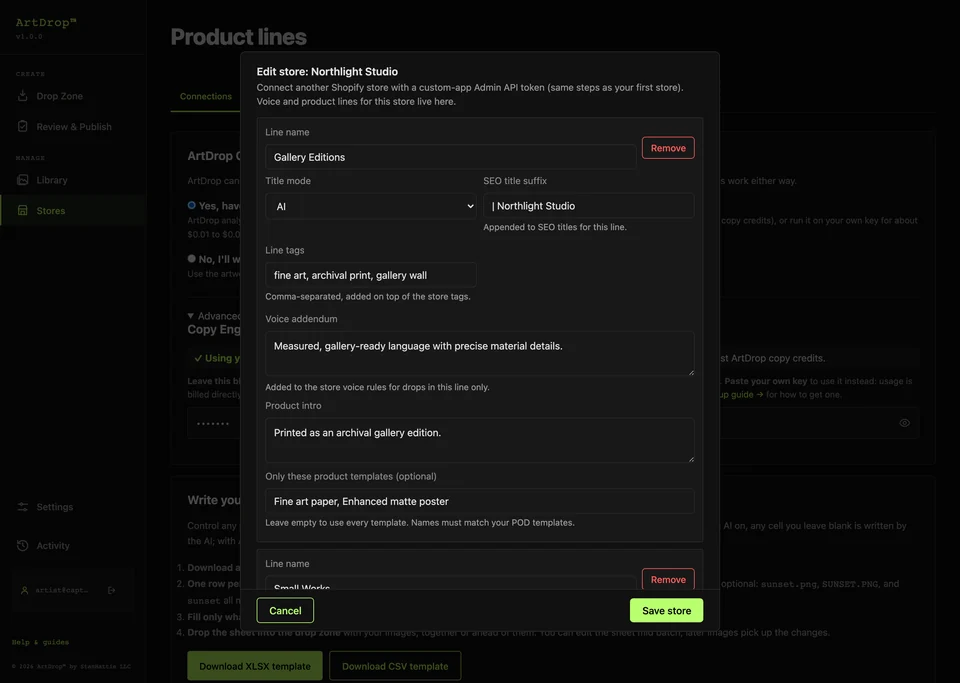The width and height of the screenshot is (960, 683).
Task: Collapse the Advanced disclosure triangle
Action: (190, 316)
